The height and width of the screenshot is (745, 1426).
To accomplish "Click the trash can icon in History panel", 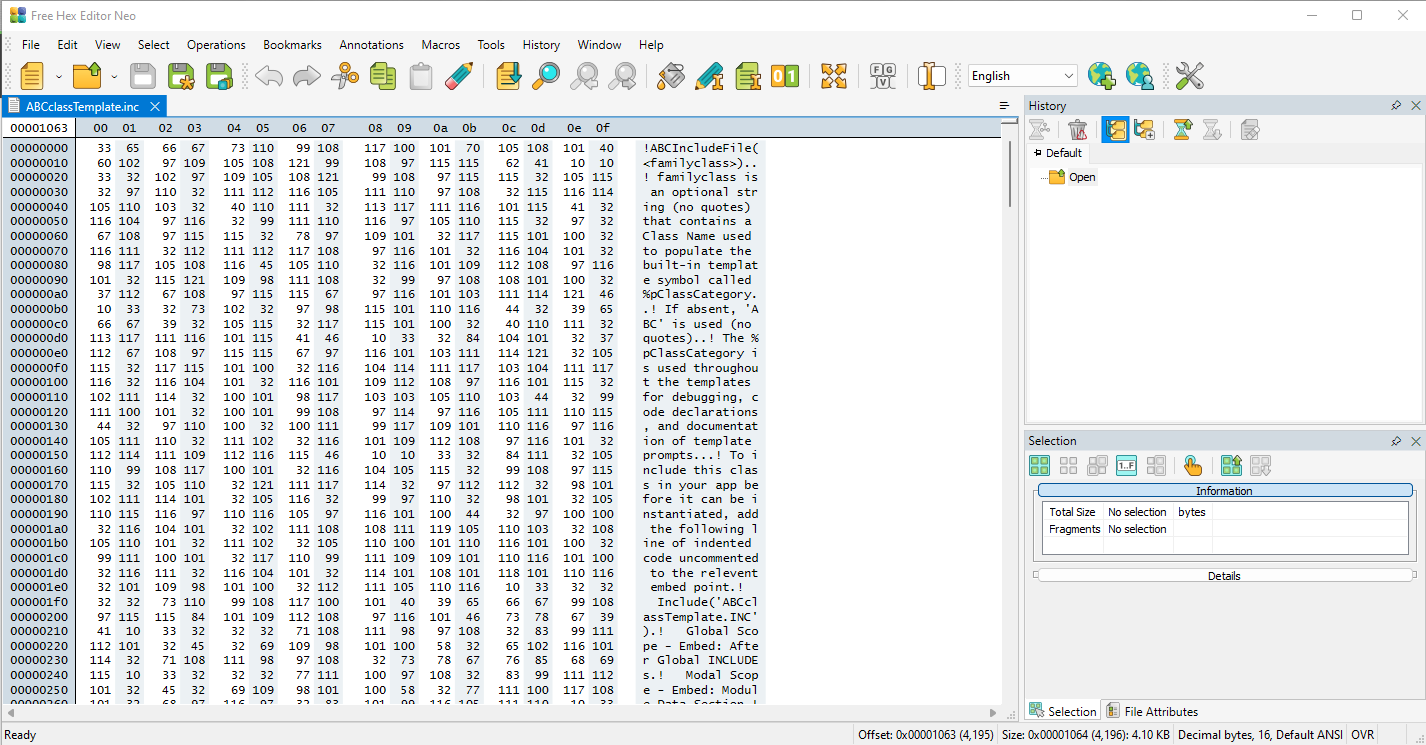I will click(1077, 129).
